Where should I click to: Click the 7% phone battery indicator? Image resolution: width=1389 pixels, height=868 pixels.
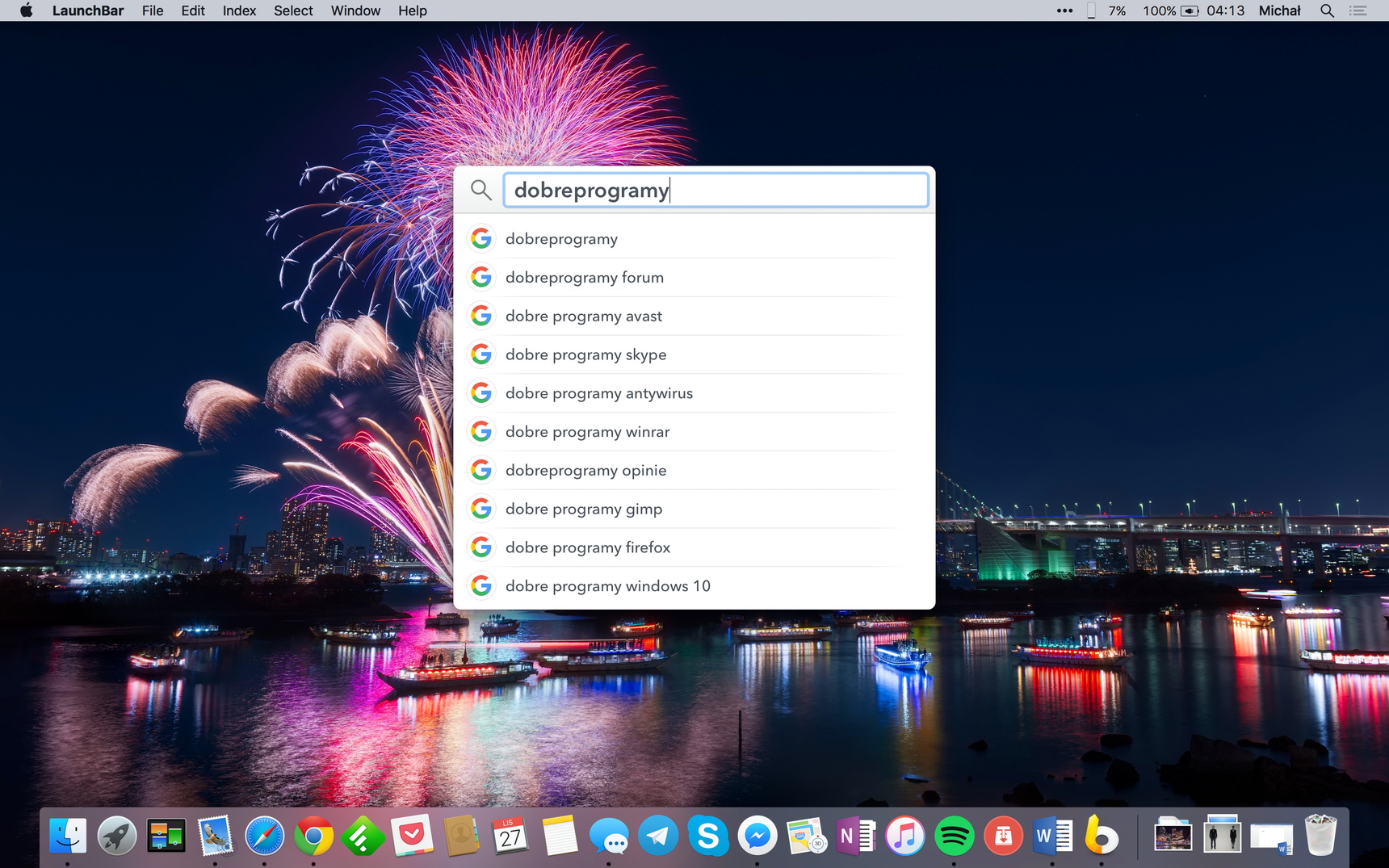(1107, 10)
